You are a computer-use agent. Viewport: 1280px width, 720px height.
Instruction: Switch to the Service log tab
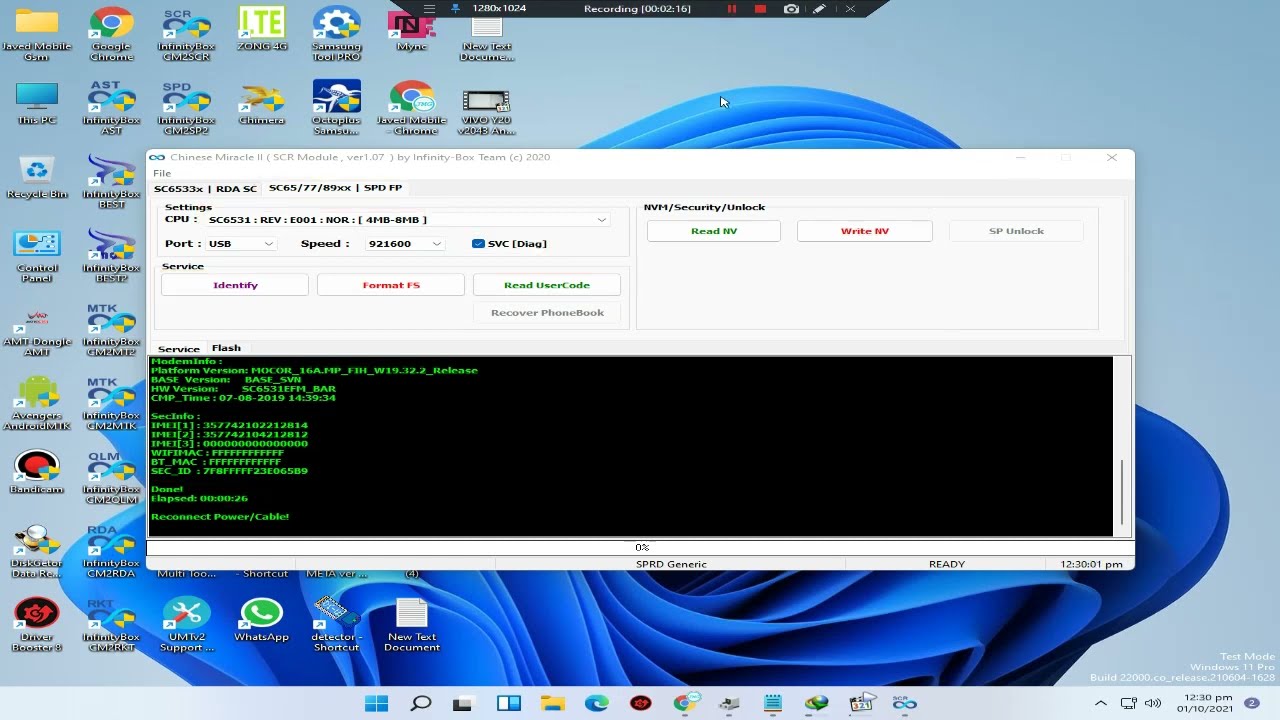pos(179,349)
